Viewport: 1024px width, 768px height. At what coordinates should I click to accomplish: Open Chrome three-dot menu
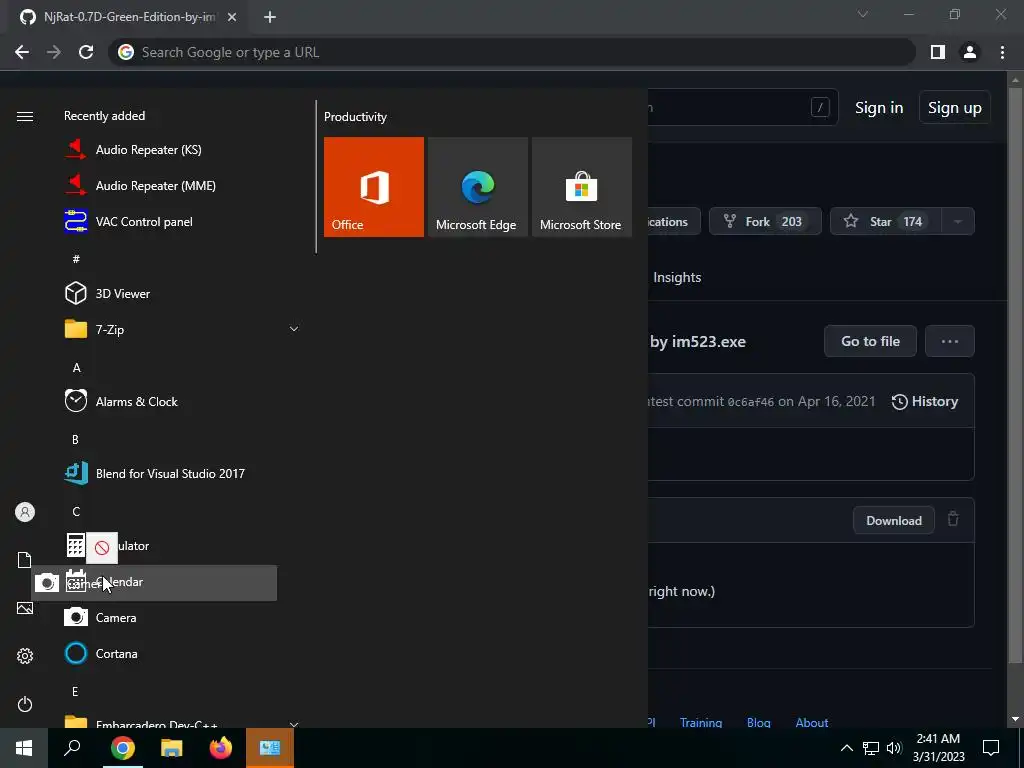tap(1002, 52)
